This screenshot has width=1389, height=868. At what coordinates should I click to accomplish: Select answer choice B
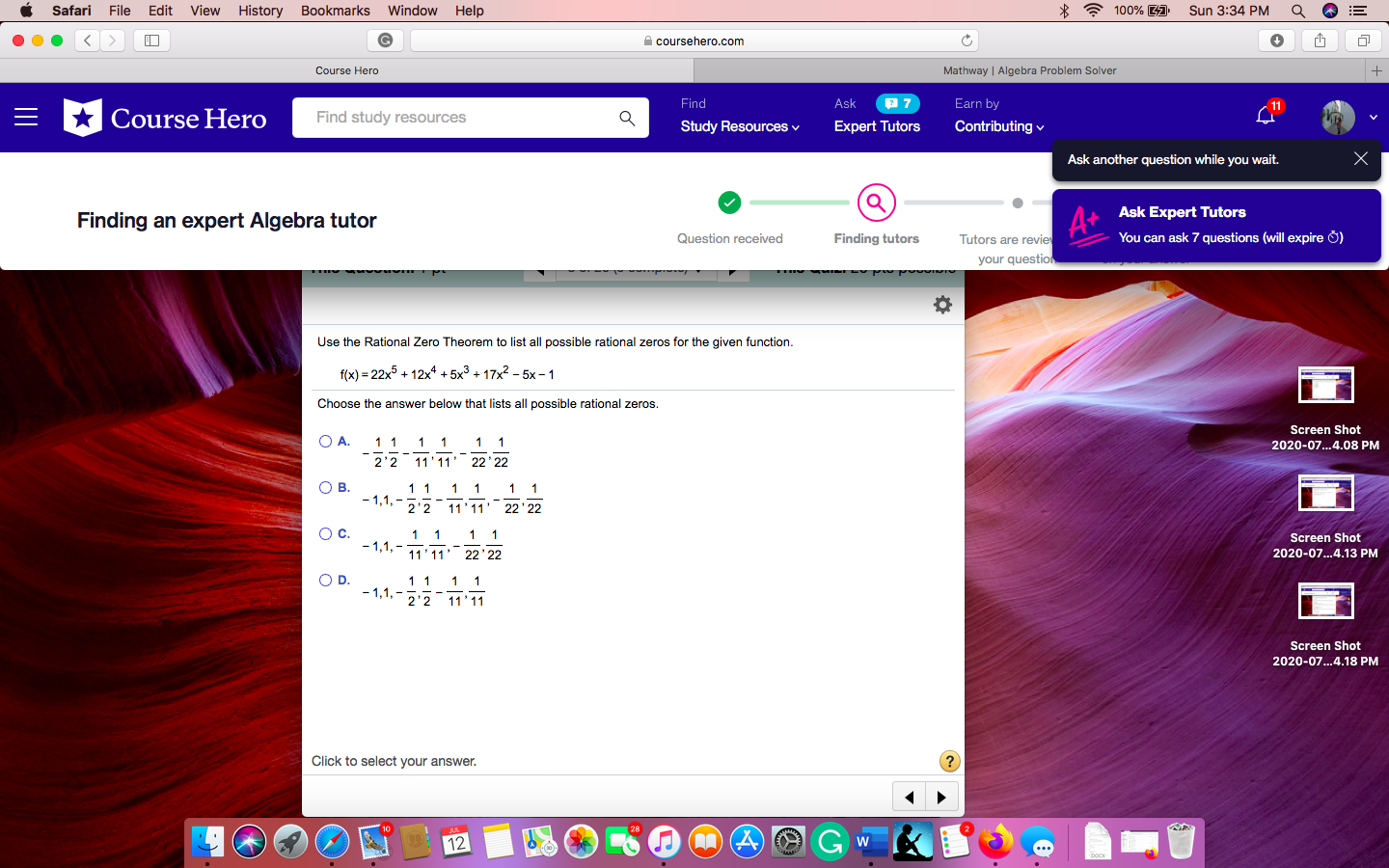tap(325, 488)
